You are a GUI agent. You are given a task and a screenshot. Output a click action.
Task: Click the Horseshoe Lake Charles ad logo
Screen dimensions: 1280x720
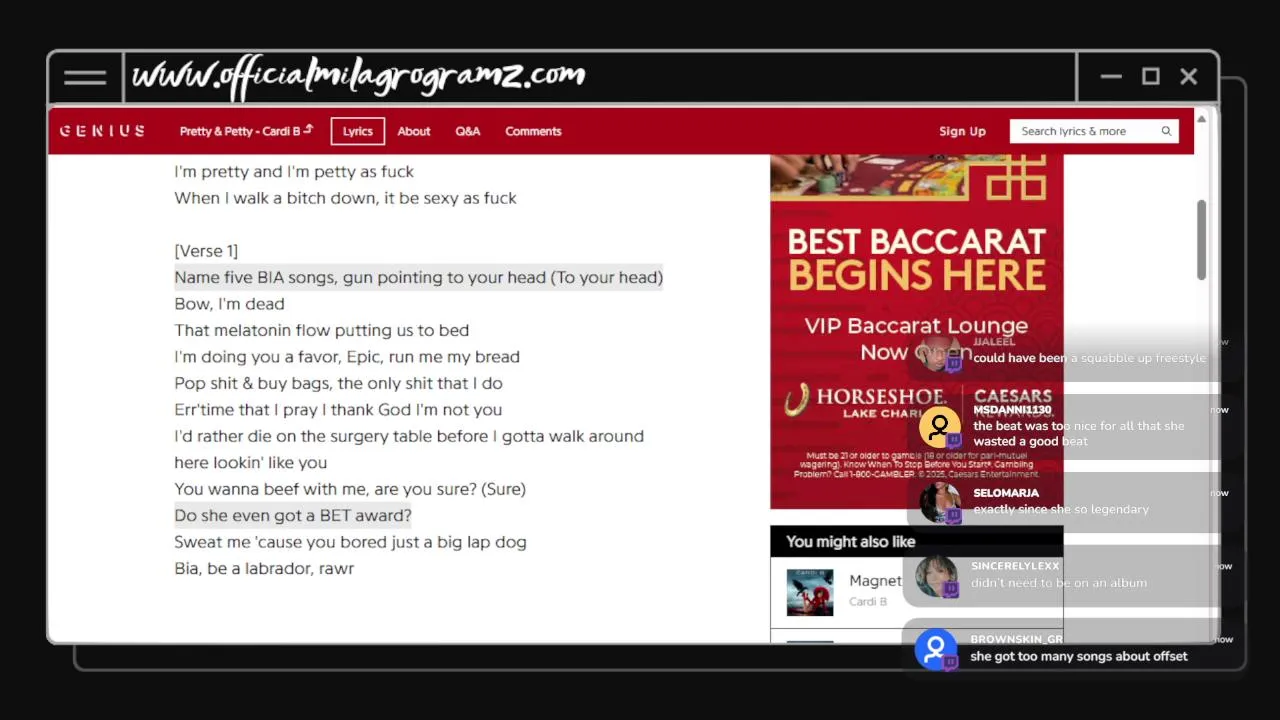865,401
